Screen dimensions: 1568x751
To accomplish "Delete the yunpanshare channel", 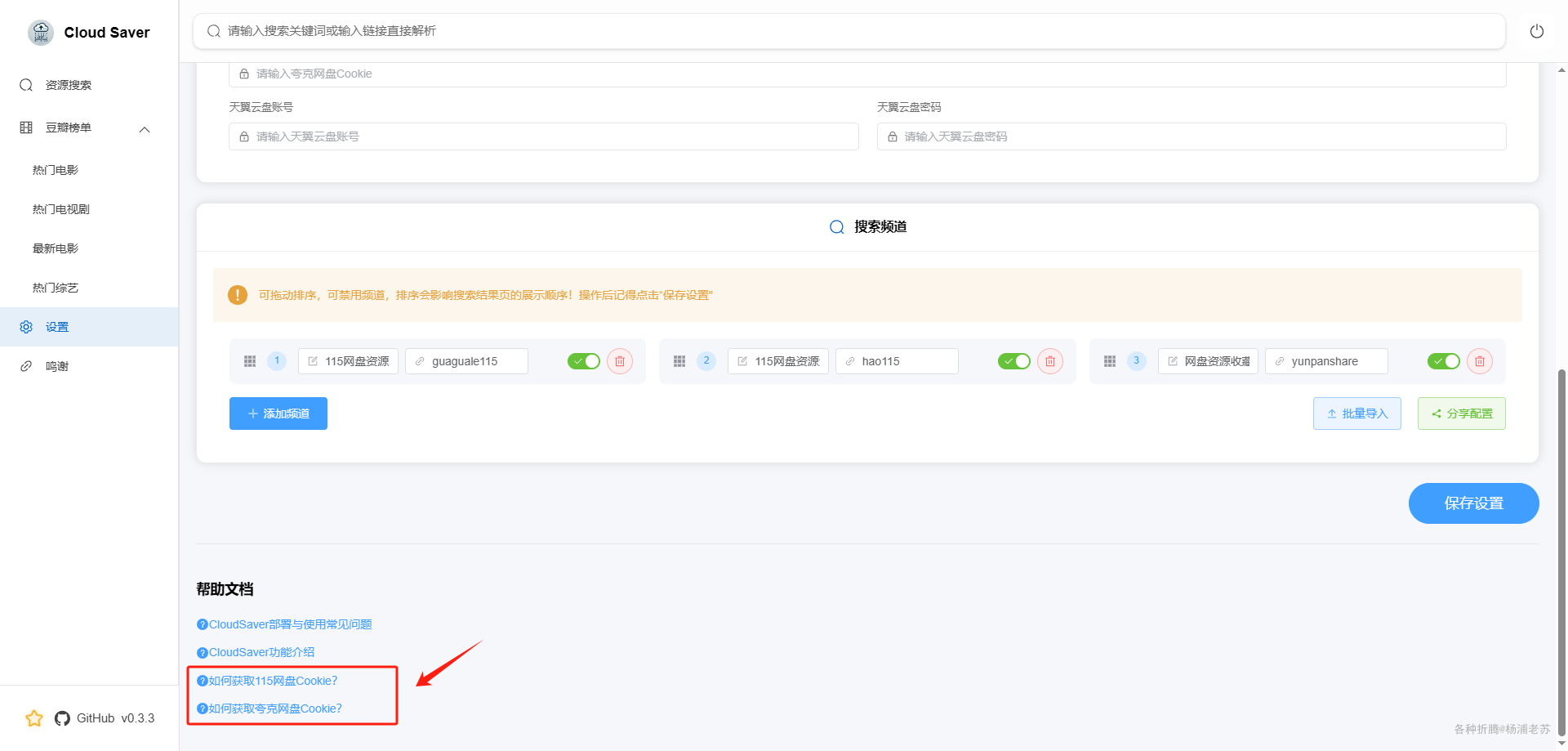I will 1480,361.
